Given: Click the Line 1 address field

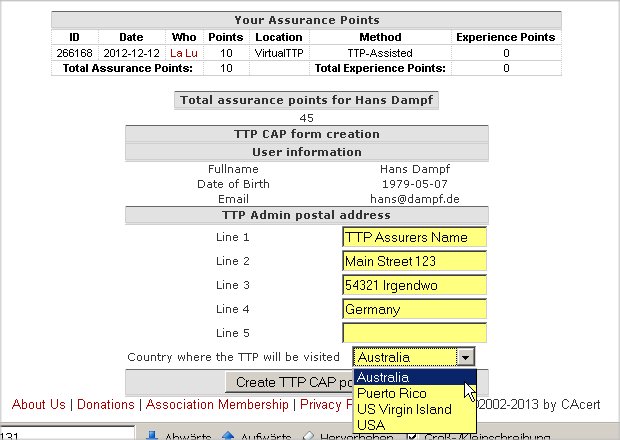Looking at the screenshot, I should 414,238.
